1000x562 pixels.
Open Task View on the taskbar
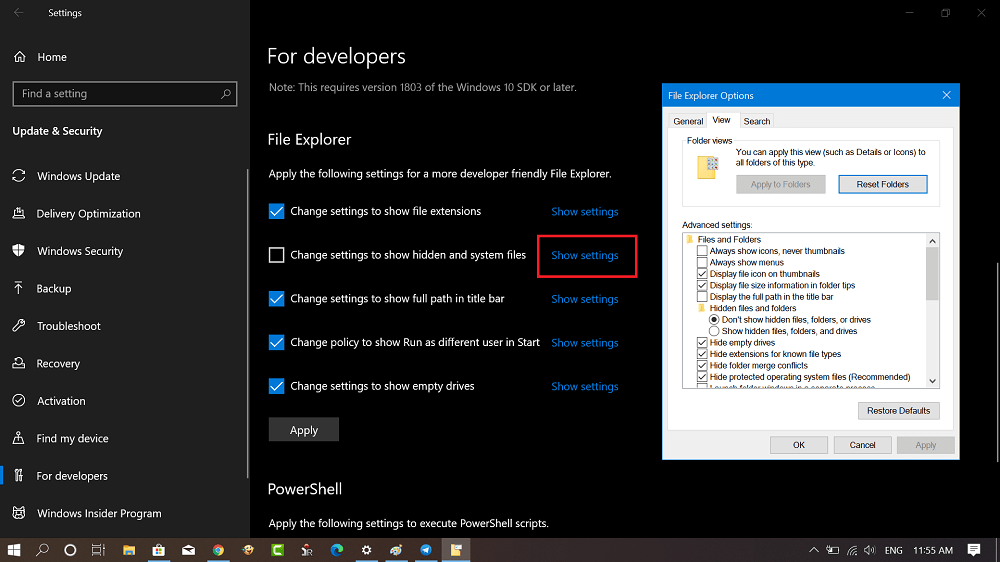[98, 550]
